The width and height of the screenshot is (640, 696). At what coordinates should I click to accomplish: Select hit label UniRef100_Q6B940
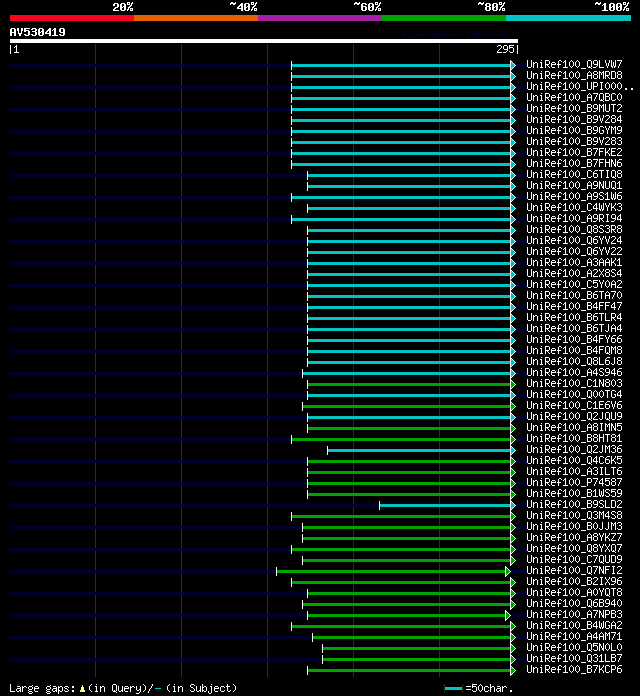574,603
